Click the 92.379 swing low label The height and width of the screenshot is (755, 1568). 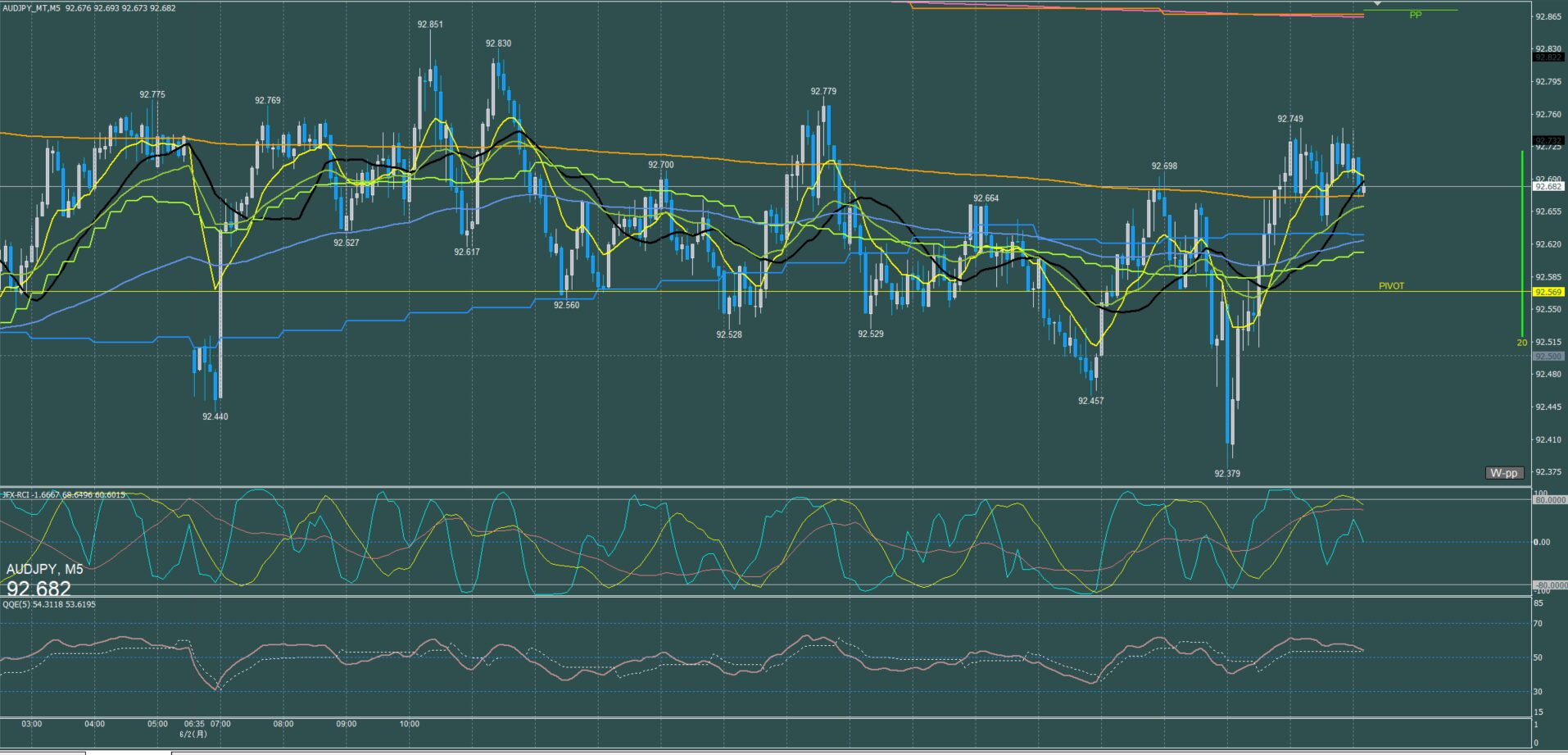(1227, 474)
